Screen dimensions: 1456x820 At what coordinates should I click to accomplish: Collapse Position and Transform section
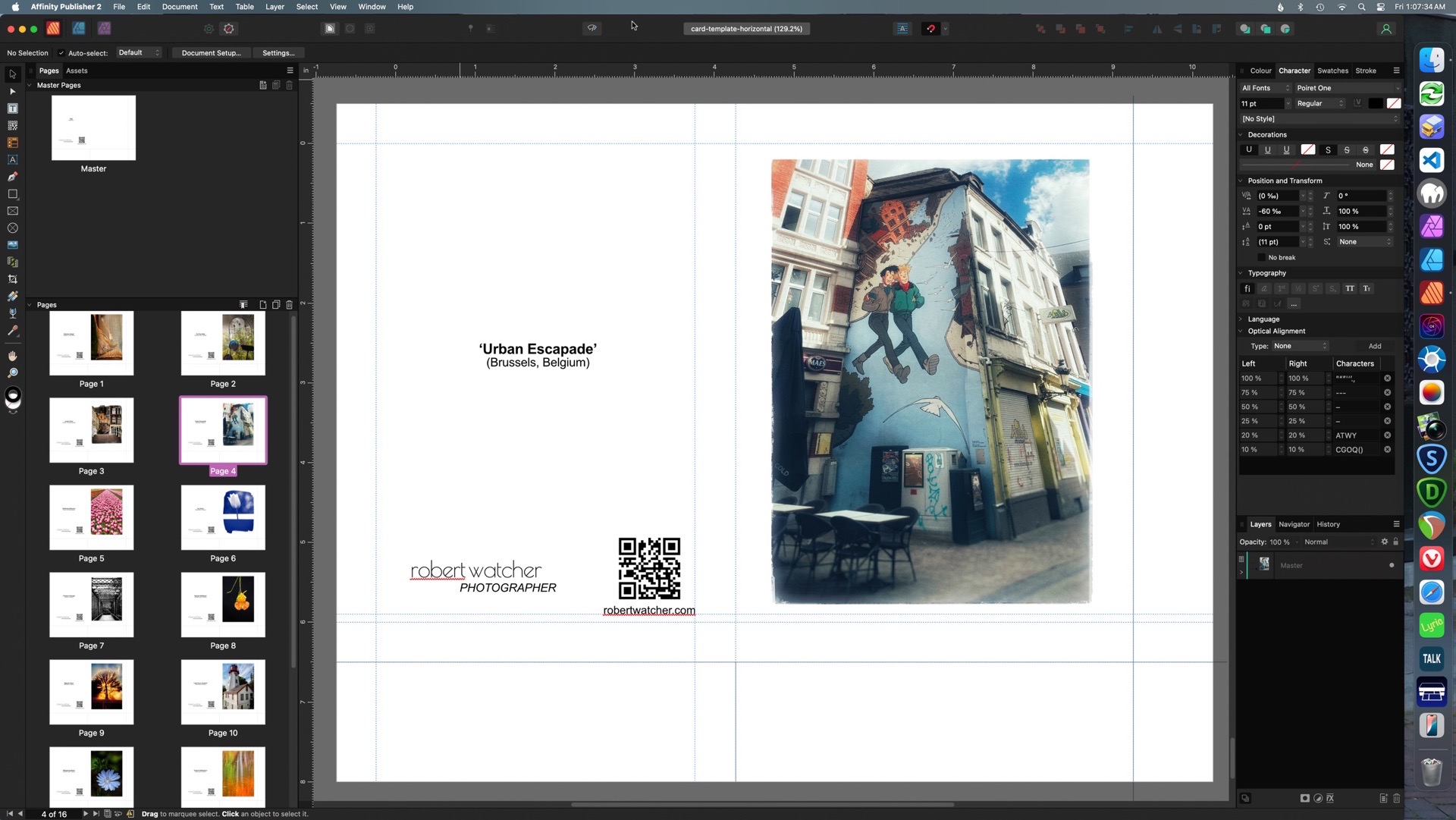[1241, 181]
